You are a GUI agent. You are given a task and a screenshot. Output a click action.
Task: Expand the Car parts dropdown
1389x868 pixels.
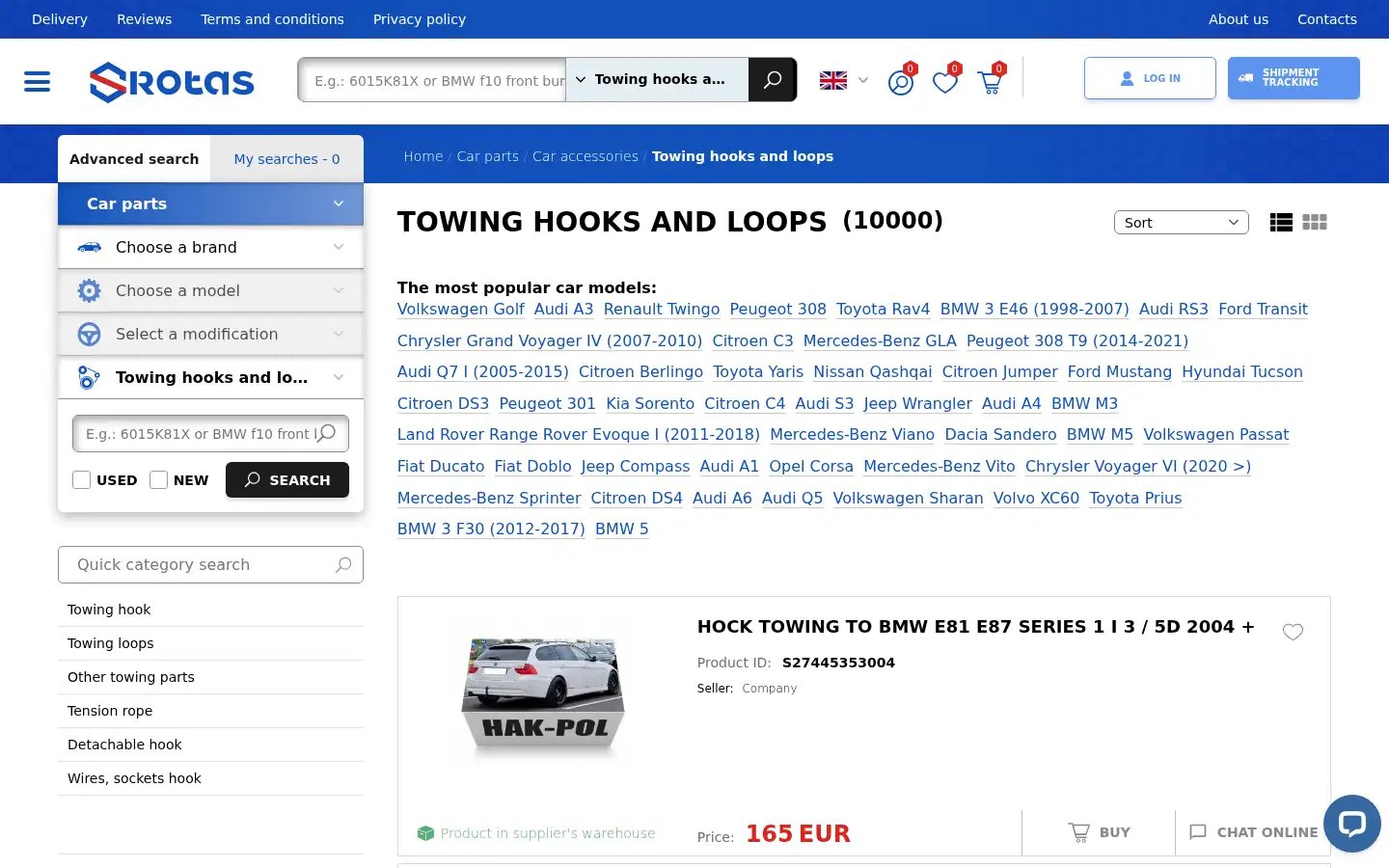click(210, 203)
